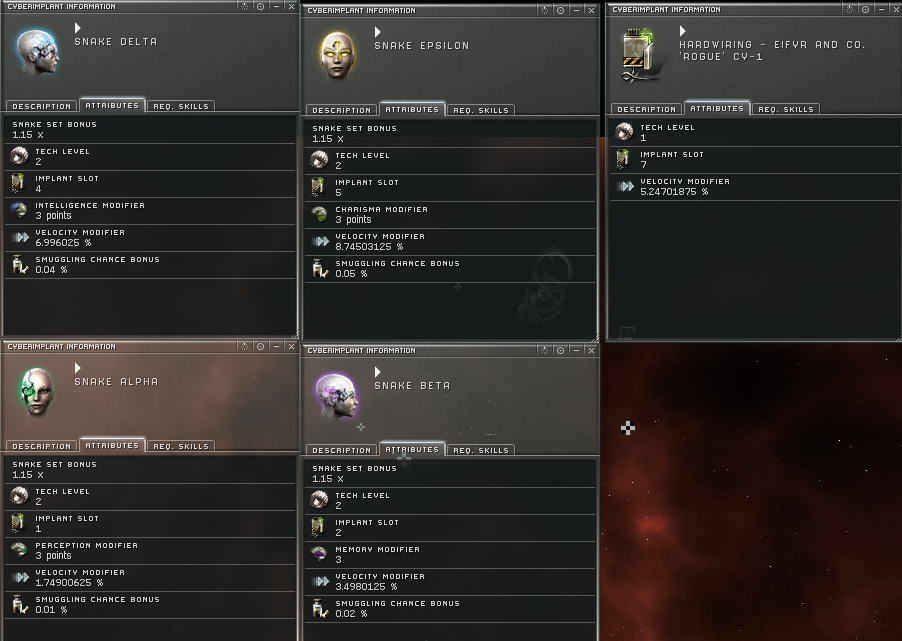Image resolution: width=902 pixels, height=641 pixels.
Task: Open the Description tab in the Snake Beta window
Action: tap(342, 450)
